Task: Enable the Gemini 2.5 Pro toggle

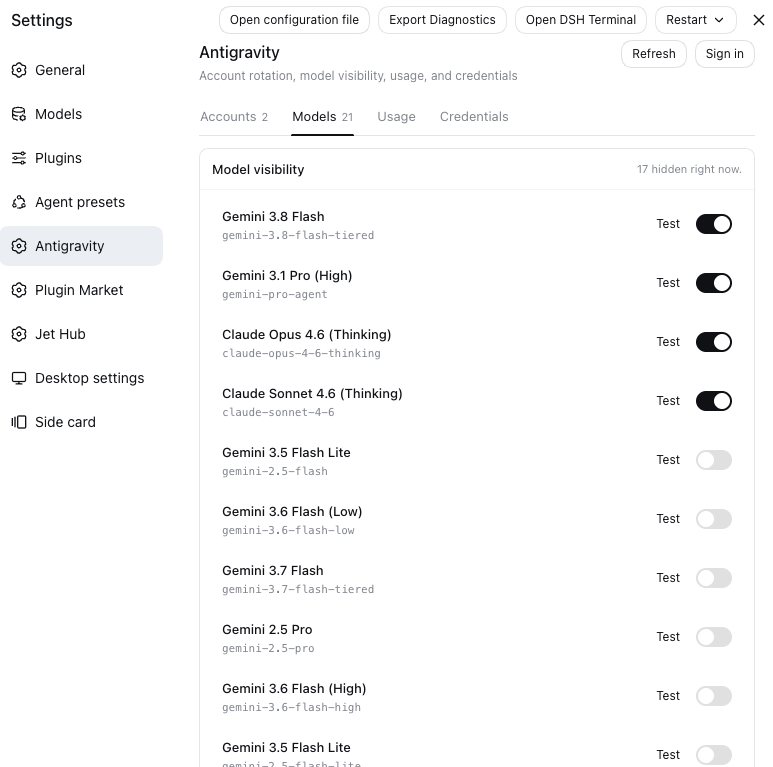Action: pos(713,637)
